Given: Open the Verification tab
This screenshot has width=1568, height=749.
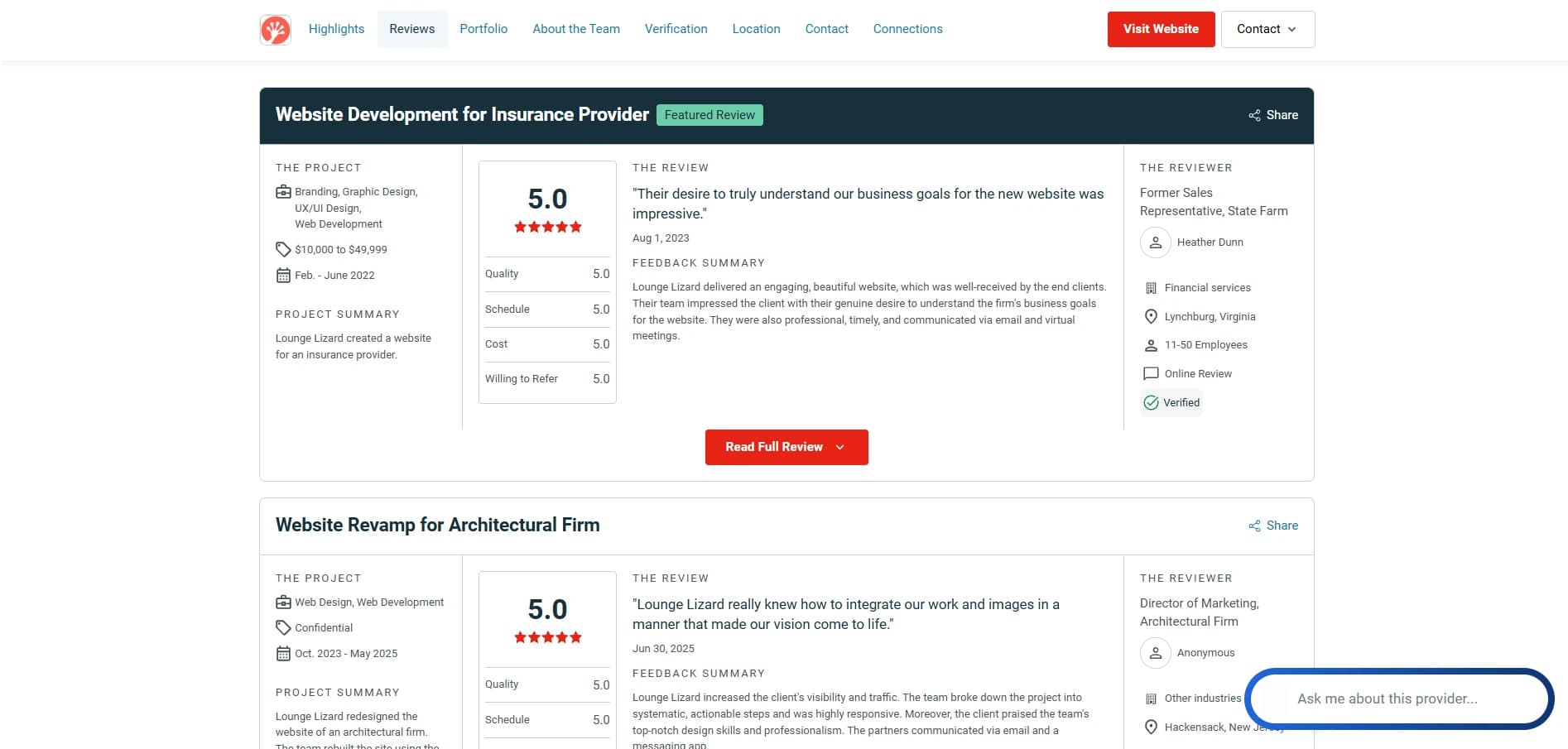Looking at the screenshot, I should [x=676, y=29].
